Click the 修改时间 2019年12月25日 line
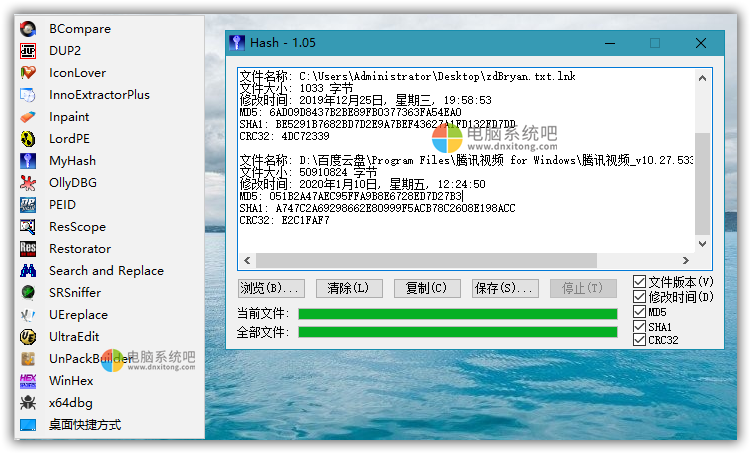 point(365,101)
